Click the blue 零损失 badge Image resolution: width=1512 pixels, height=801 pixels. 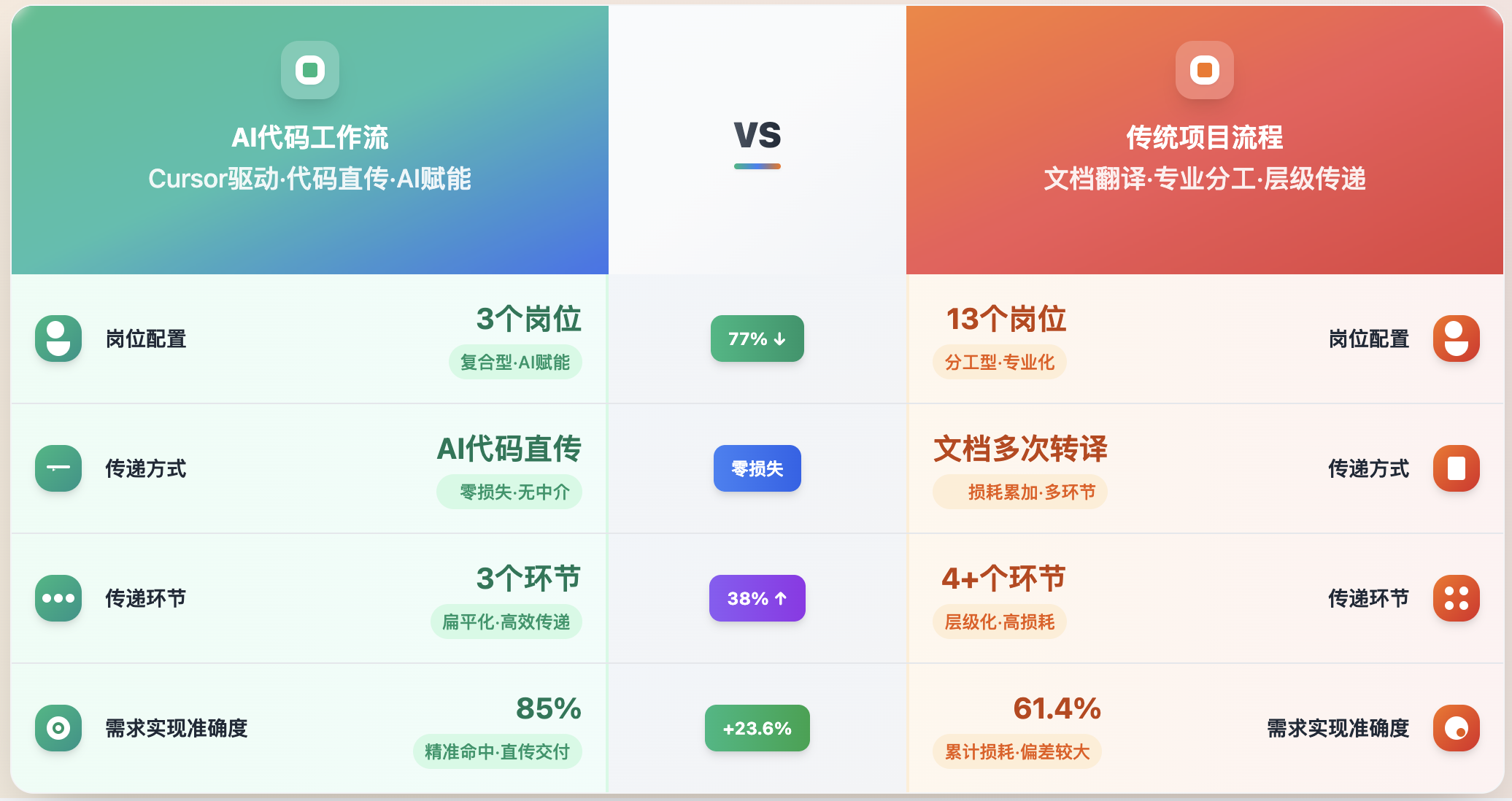757,468
